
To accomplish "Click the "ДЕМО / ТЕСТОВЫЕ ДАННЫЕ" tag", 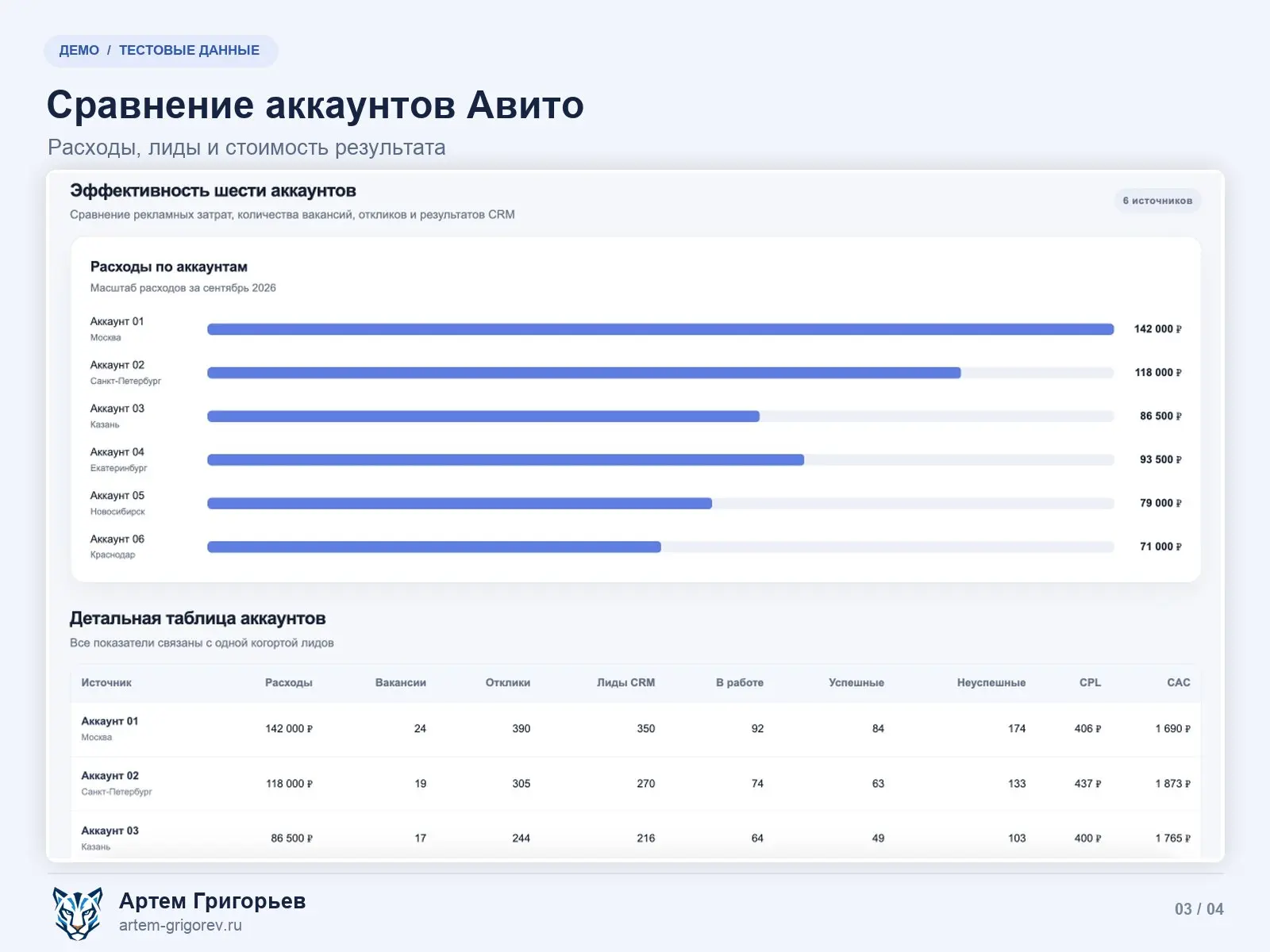I will [x=160, y=51].
